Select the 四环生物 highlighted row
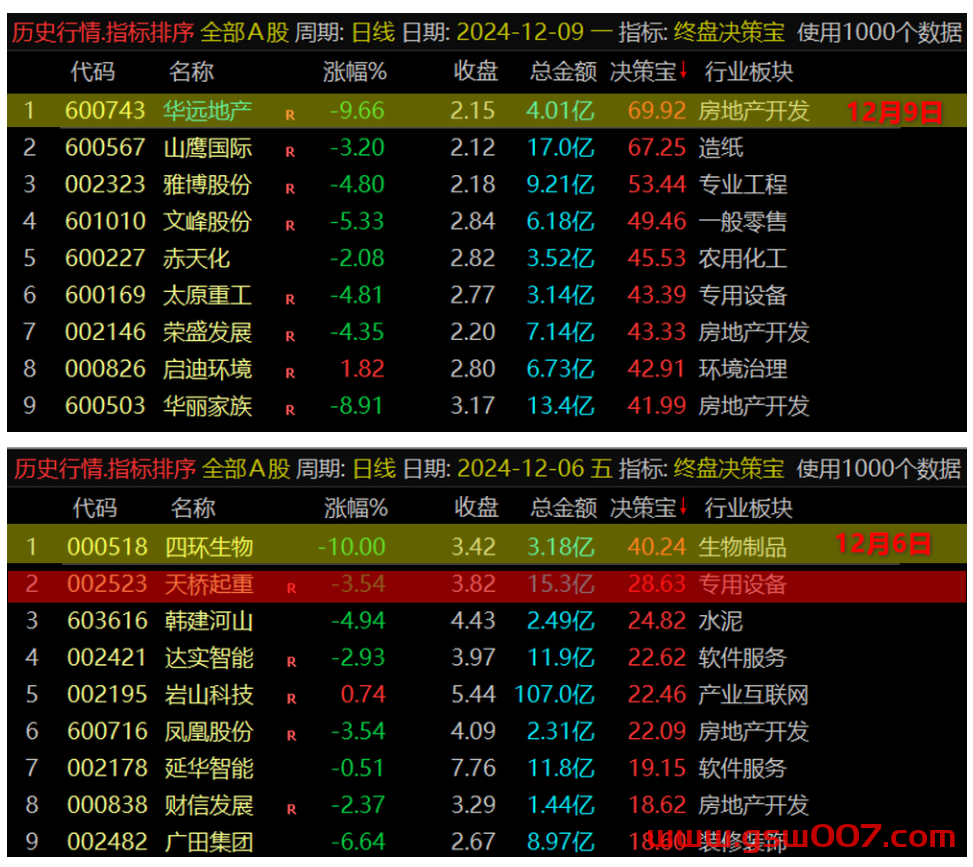Screen dimensions: 973x867 pyautogui.click(x=486, y=546)
